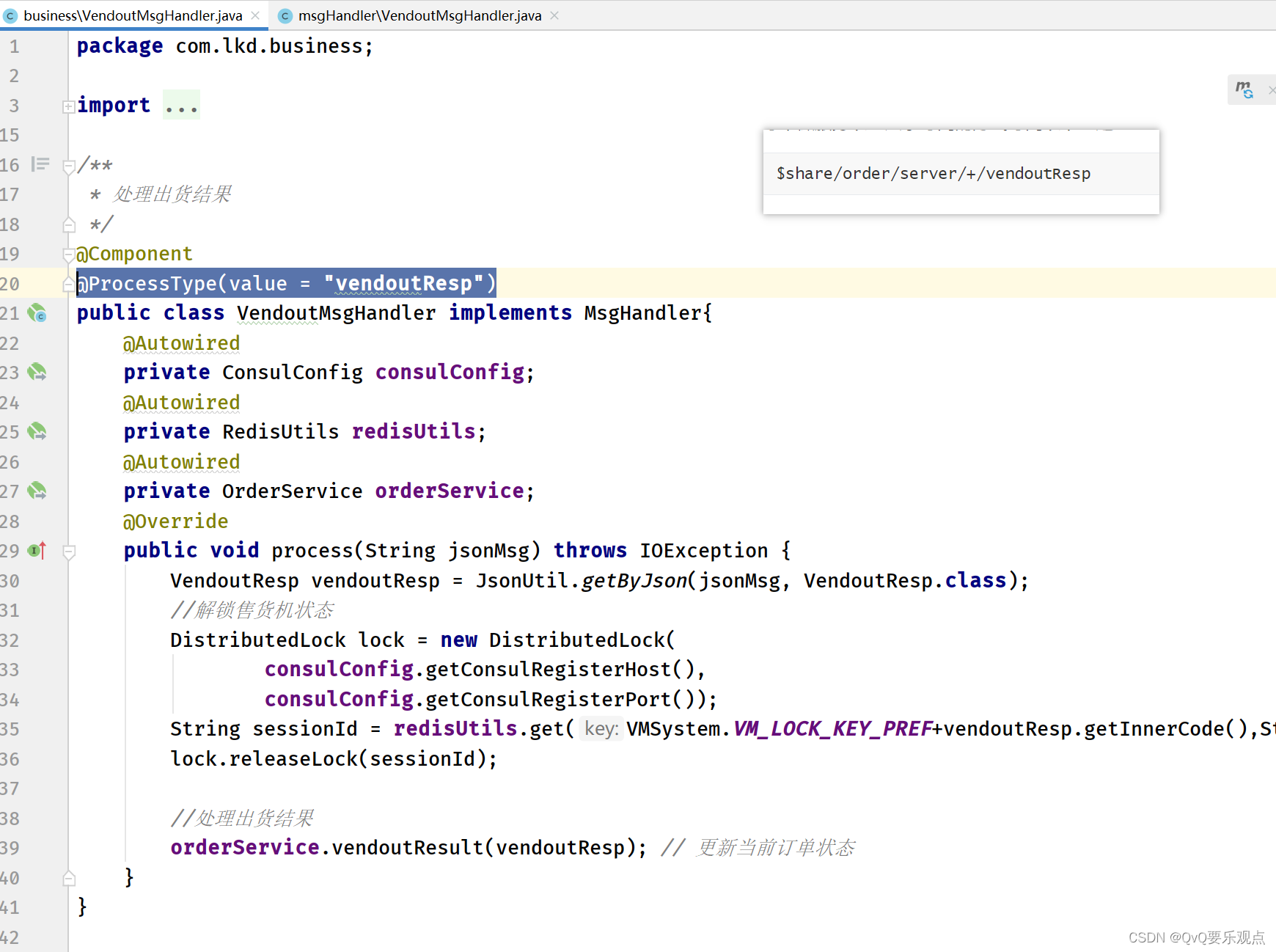Click getByJson method call
This screenshot has width=1276, height=952.
pyautogui.click(x=634, y=581)
